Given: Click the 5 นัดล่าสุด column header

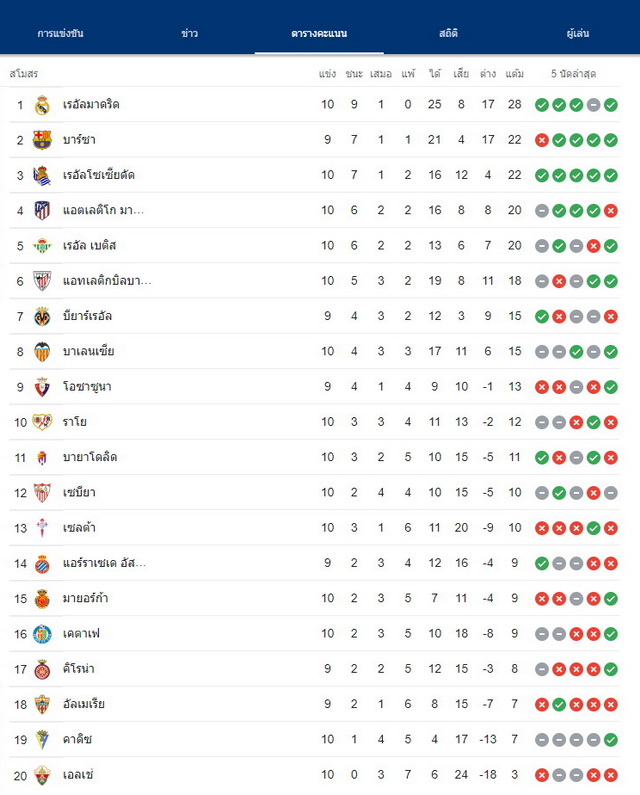Looking at the screenshot, I should click(574, 74).
